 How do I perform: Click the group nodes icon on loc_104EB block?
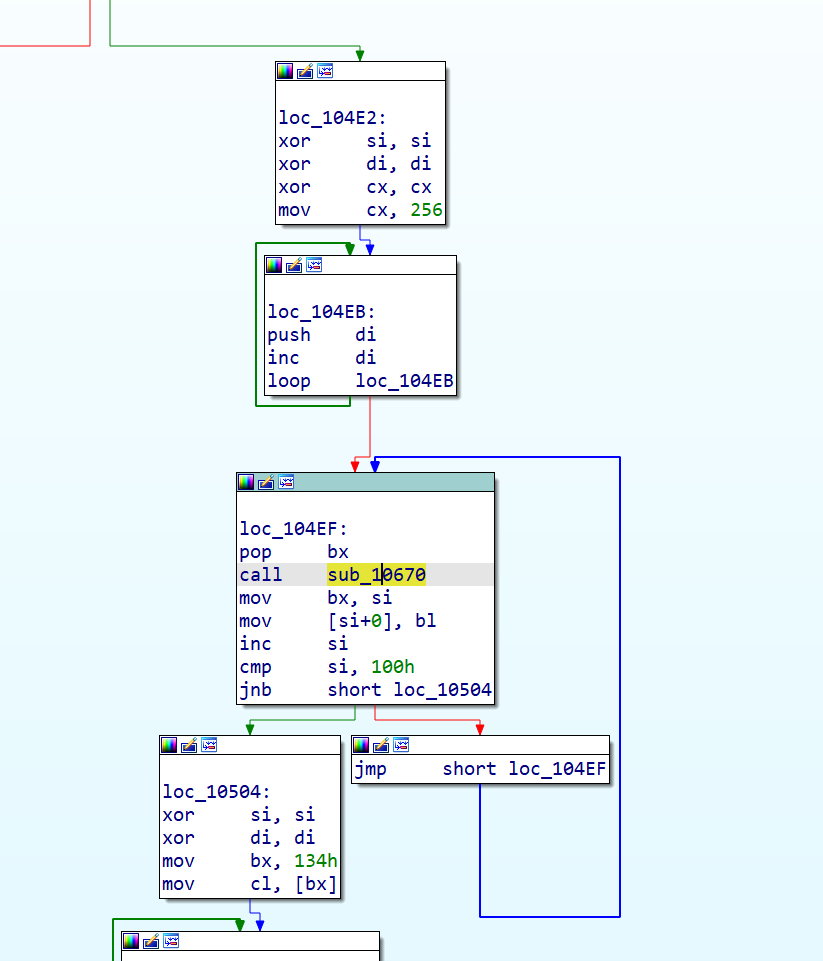(x=314, y=265)
